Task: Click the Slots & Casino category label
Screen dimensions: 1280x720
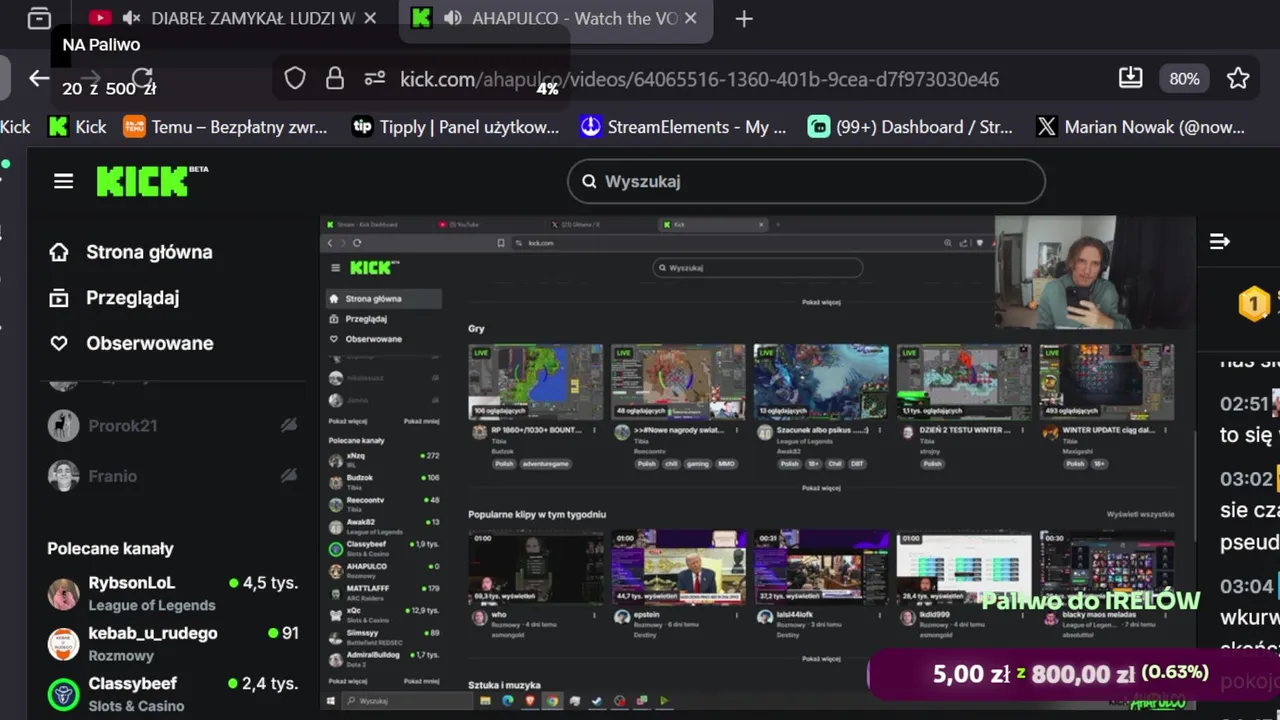Action: (136, 705)
